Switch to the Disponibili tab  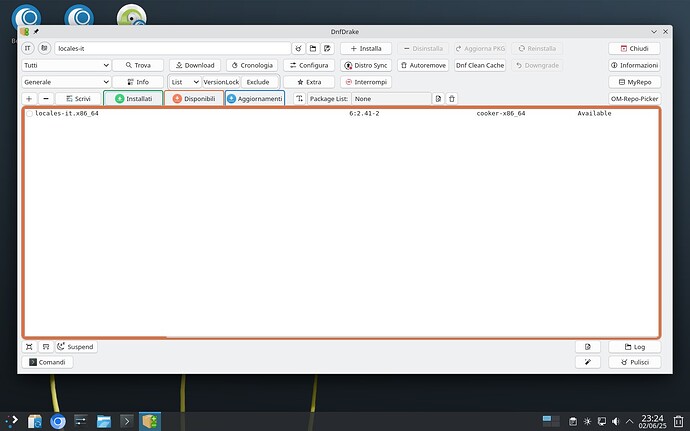(194, 99)
